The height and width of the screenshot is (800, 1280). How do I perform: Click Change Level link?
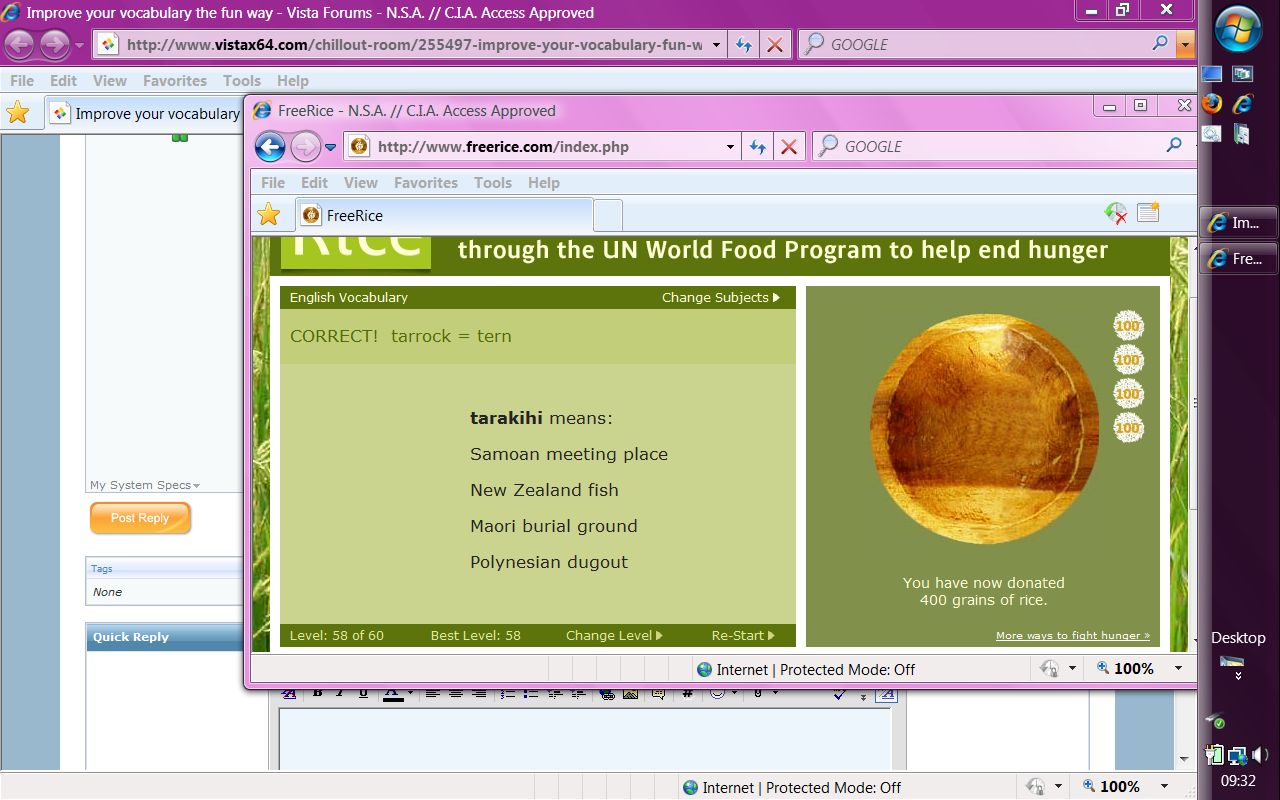click(614, 635)
